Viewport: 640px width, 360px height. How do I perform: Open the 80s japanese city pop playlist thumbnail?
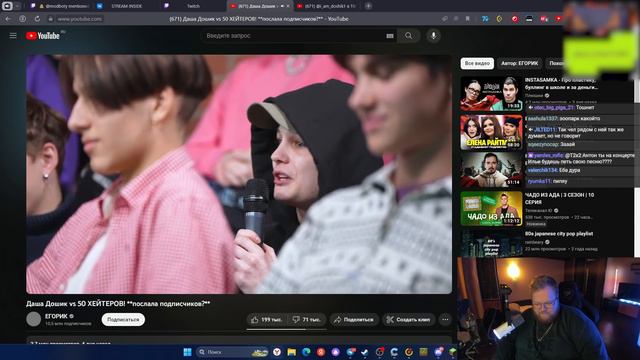[491, 244]
